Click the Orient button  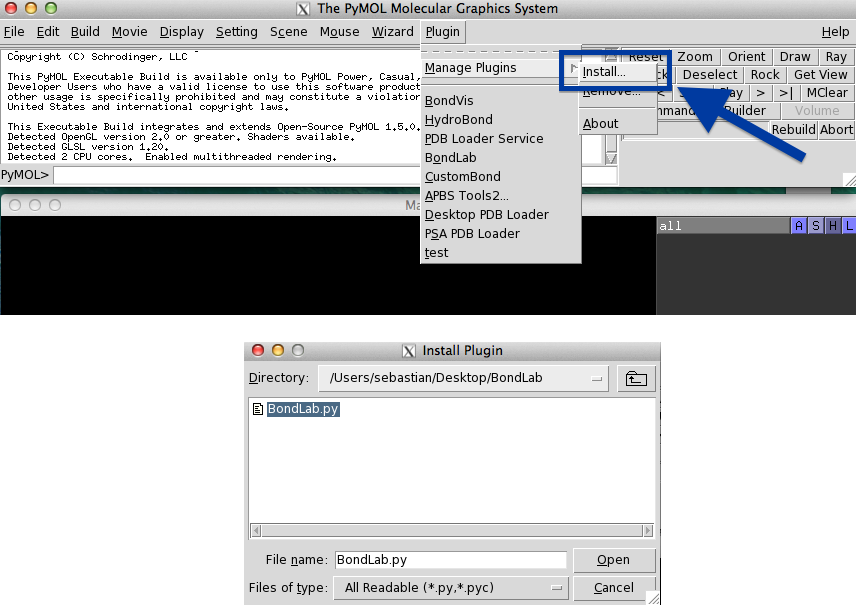click(746, 57)
